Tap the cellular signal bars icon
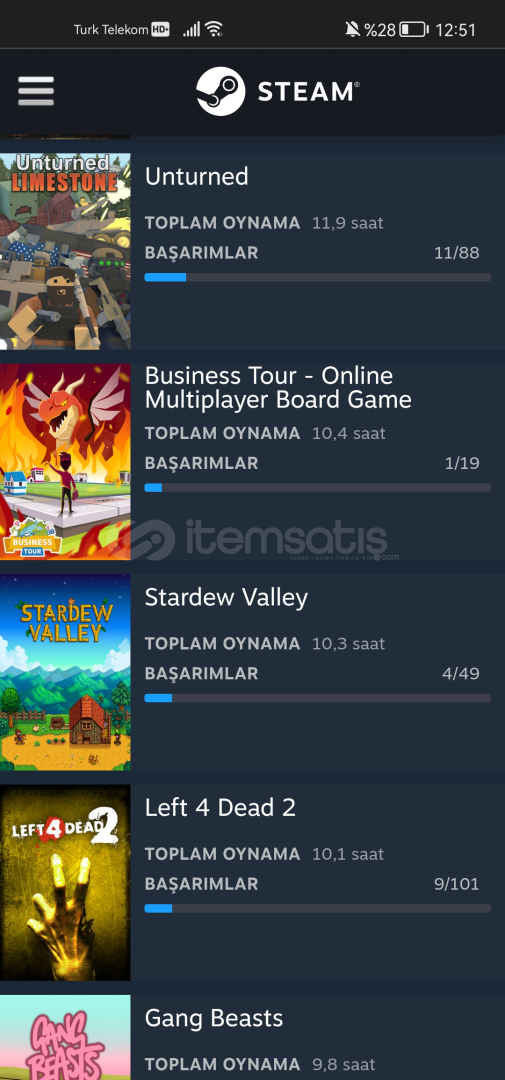505x1080 pixels. [192, 29]
